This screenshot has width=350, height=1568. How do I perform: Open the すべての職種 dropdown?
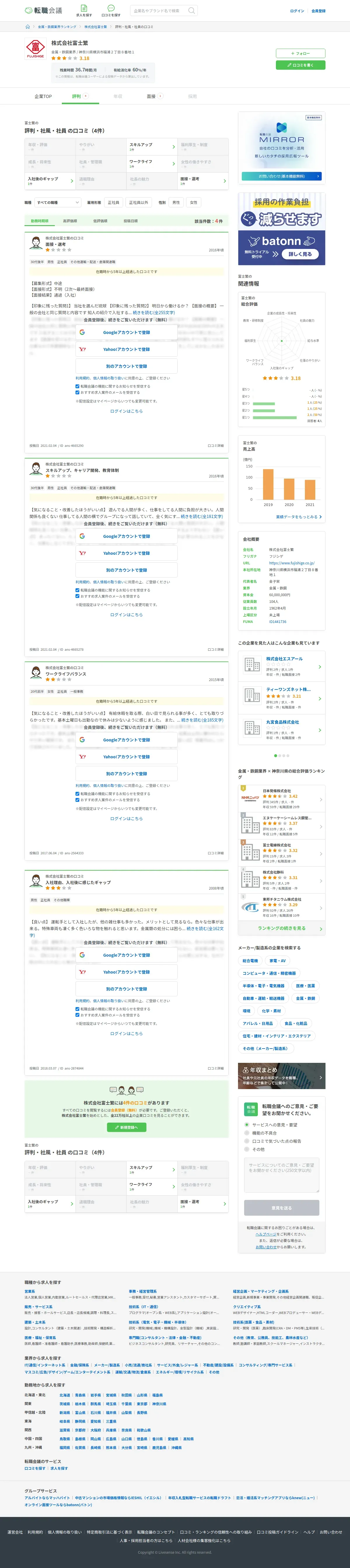click(58, 203)
